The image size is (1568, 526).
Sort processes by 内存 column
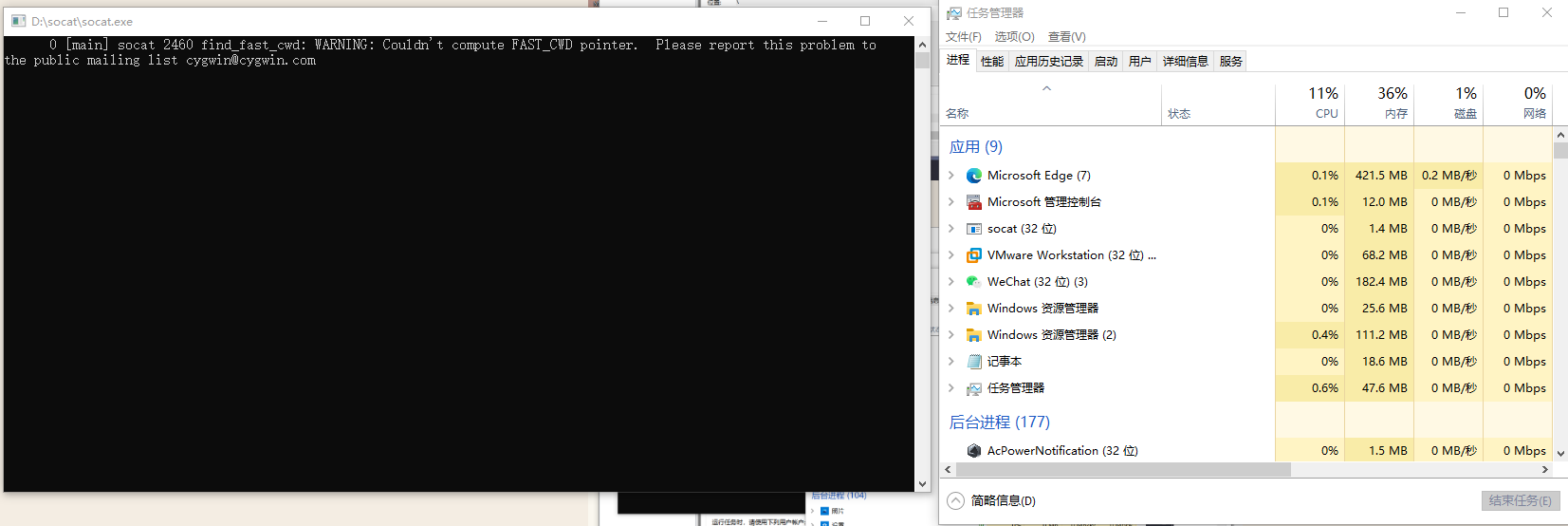pos(1379,103)
